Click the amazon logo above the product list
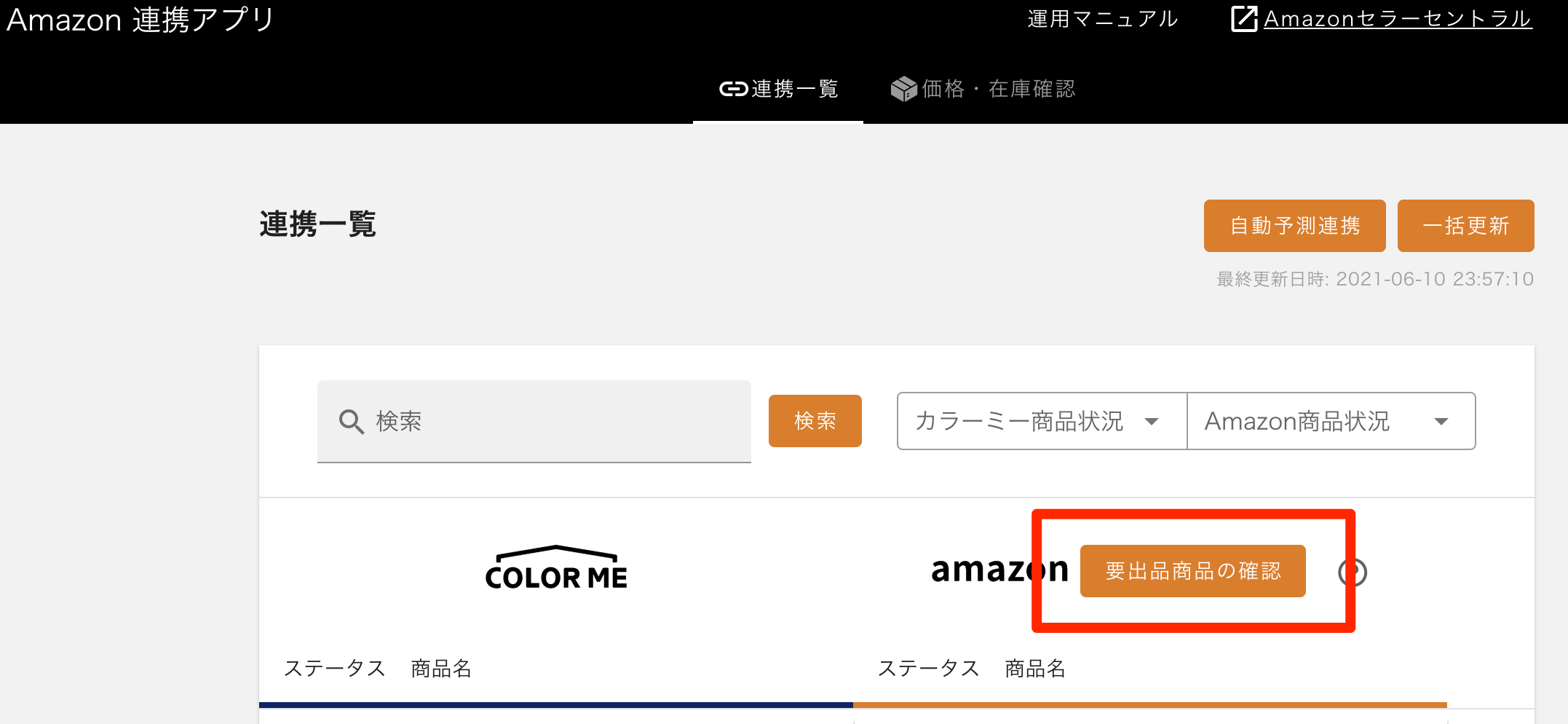The height and width of the screenshot is (724, 1568). coord(999,570)
